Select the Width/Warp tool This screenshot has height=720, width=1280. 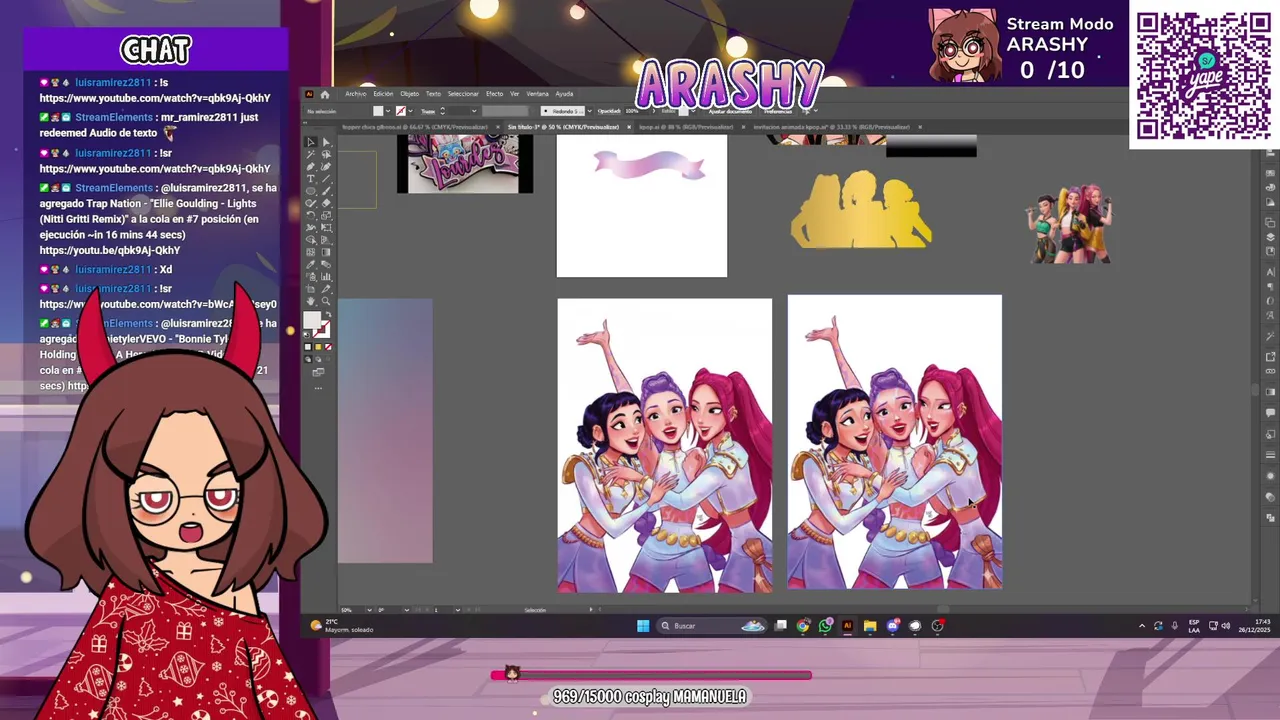pos(311,228)
